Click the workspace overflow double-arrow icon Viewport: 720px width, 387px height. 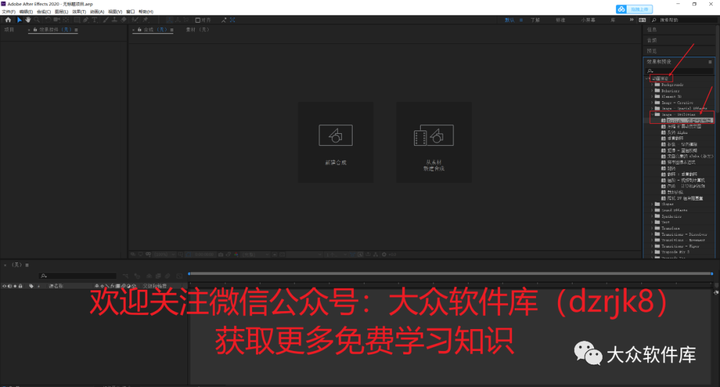(631, 20)
